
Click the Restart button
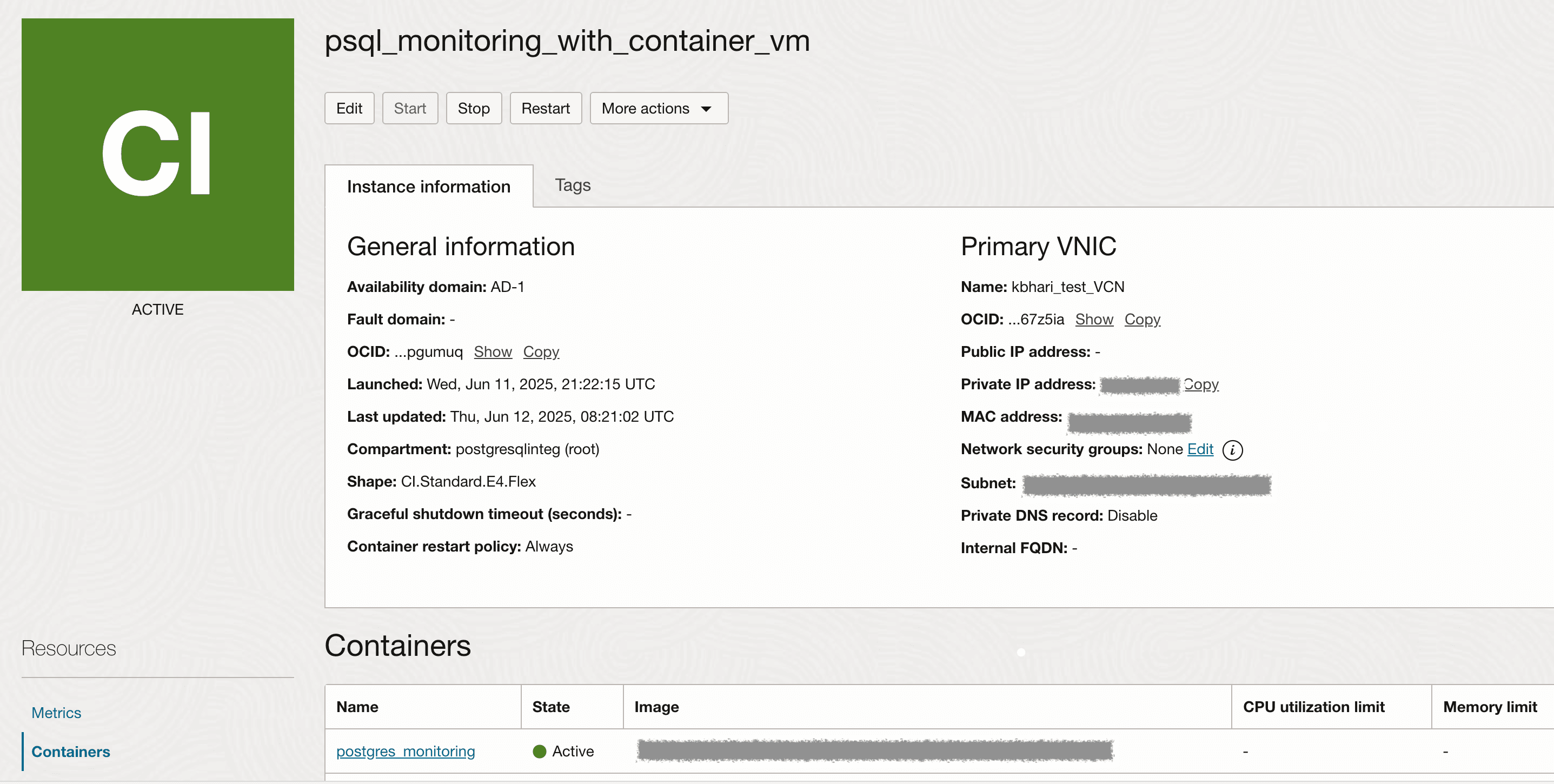[x=544, y=109]
